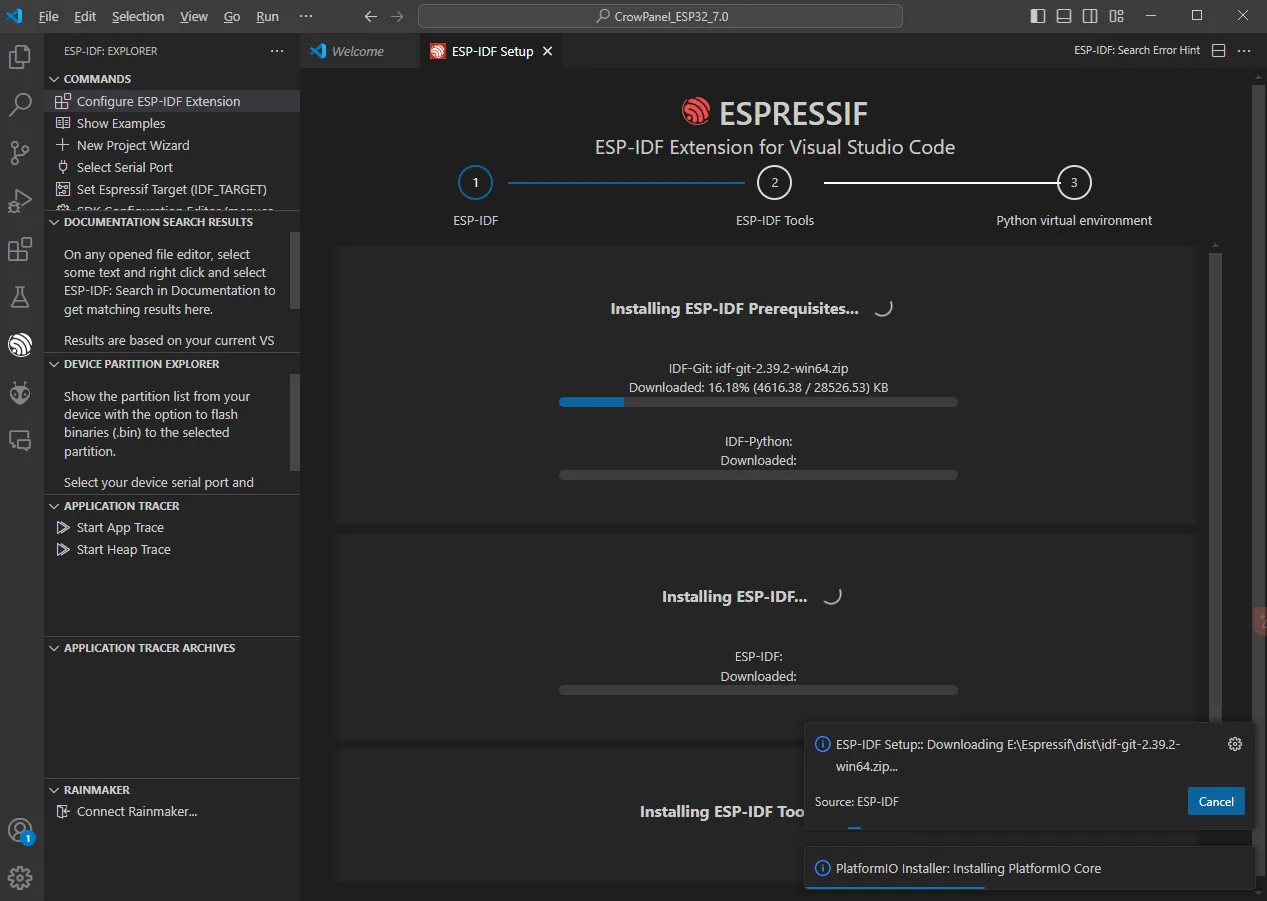Open the Extensions view
The height and width of the screenshot is (901, 1267).
(20, 249)
